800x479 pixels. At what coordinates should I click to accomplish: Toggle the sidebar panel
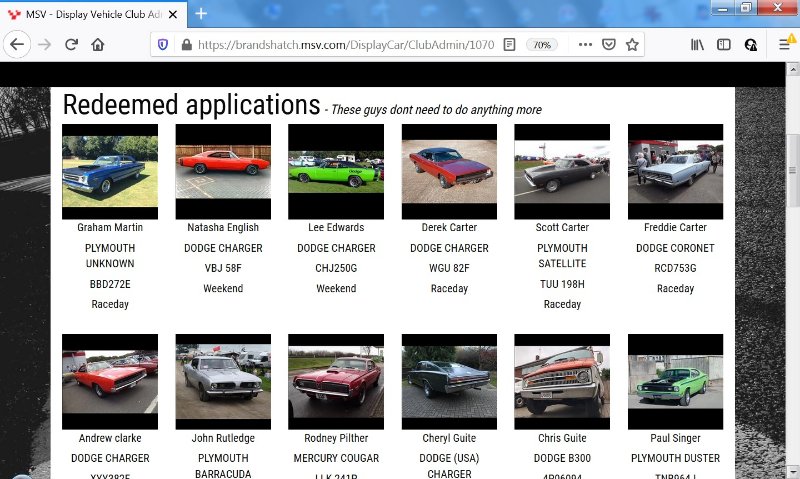pos(724,45)
